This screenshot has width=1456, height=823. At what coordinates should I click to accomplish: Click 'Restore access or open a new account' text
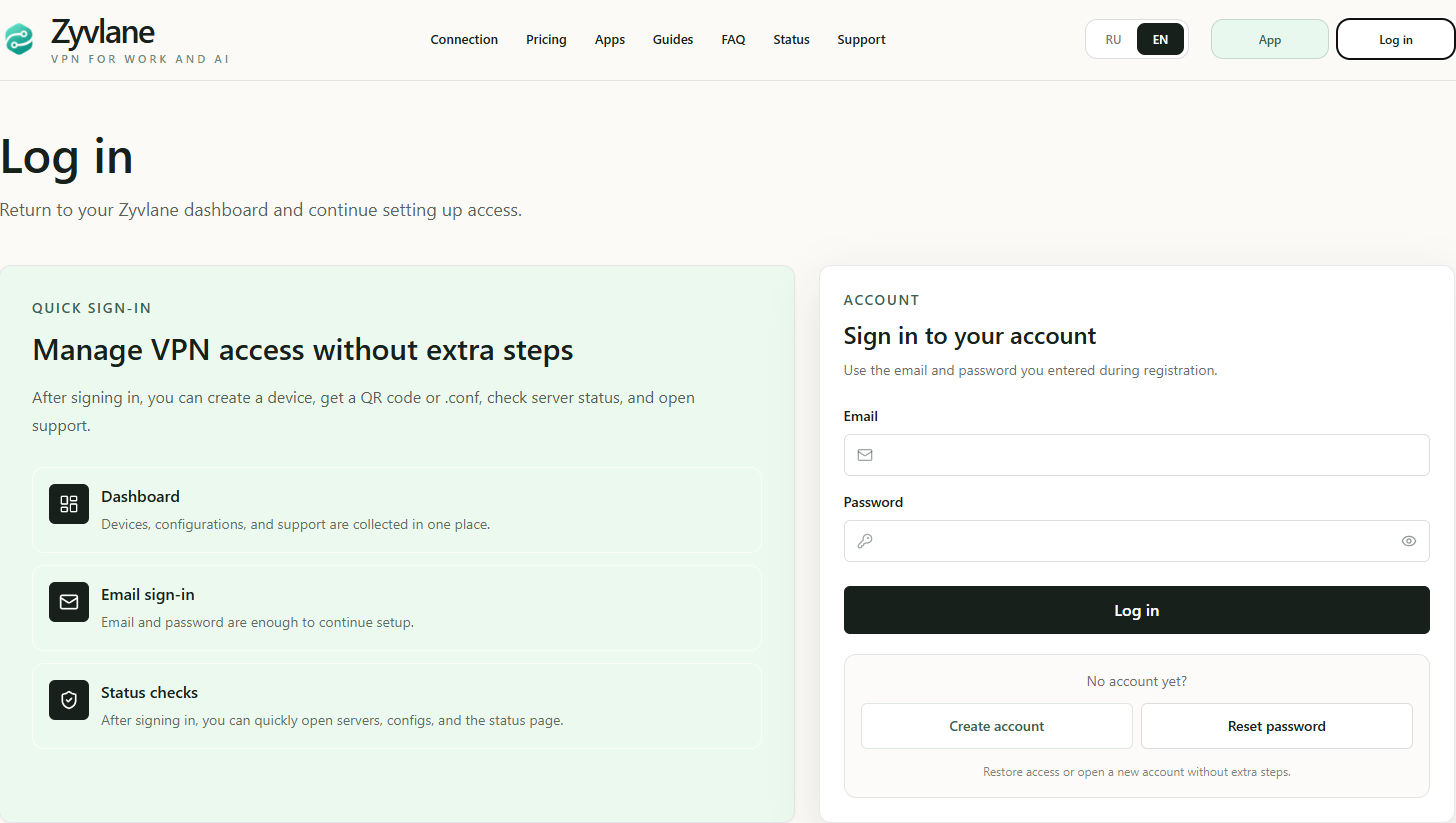[1137, 772]
